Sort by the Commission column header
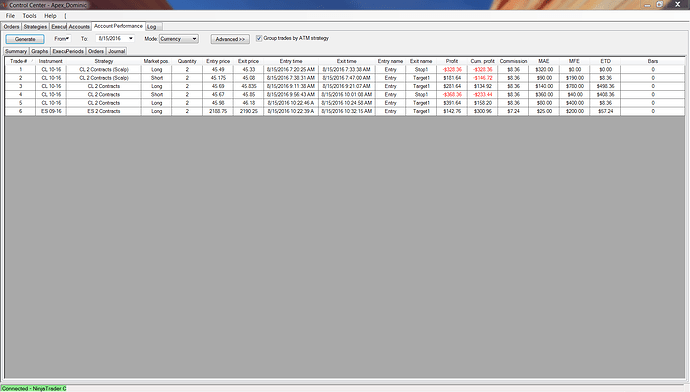This screenshot has width=690, height=392. (x=513, y=61)
